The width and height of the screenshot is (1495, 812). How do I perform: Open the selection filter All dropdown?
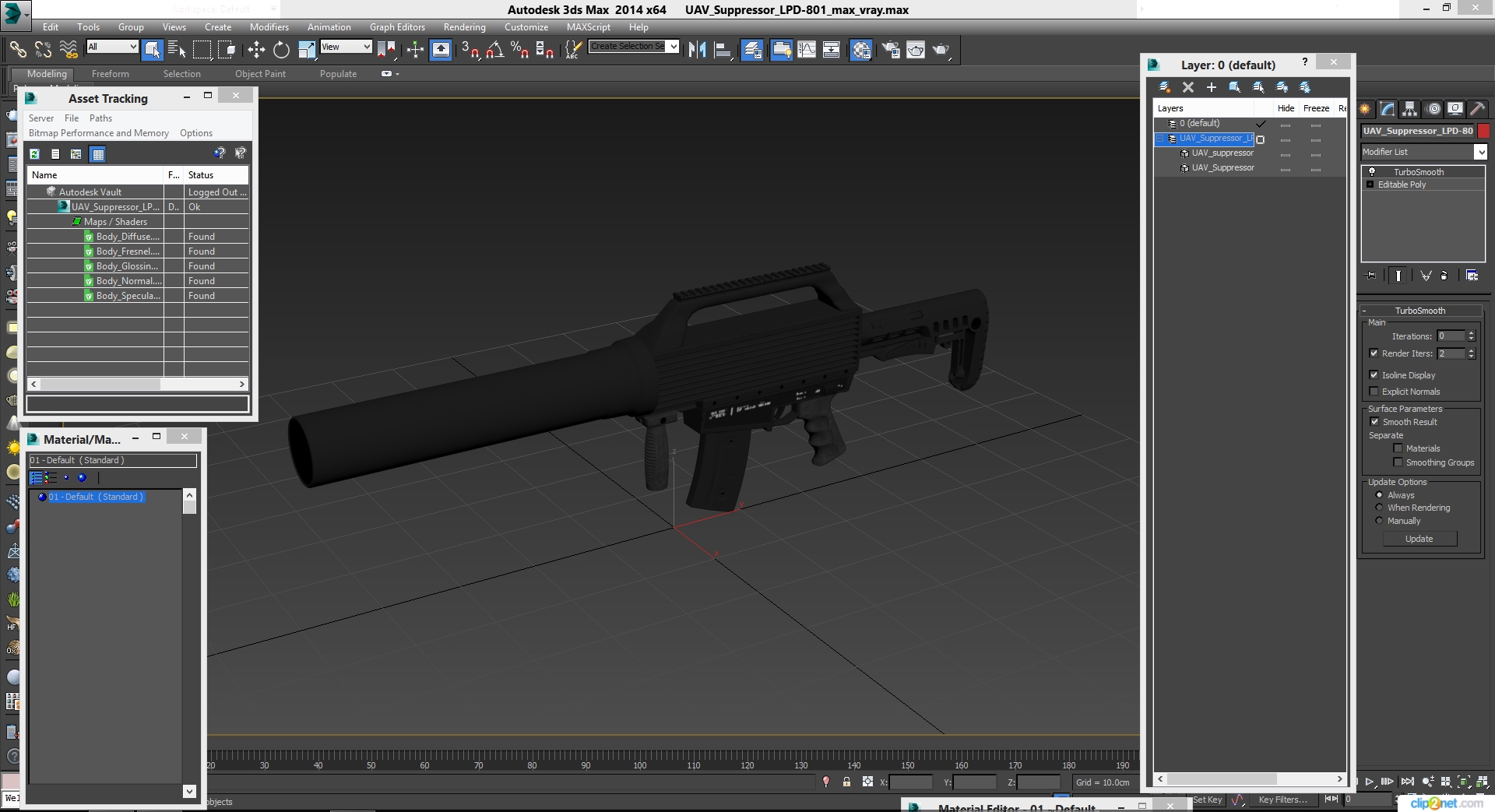click(x=133, y=47)
